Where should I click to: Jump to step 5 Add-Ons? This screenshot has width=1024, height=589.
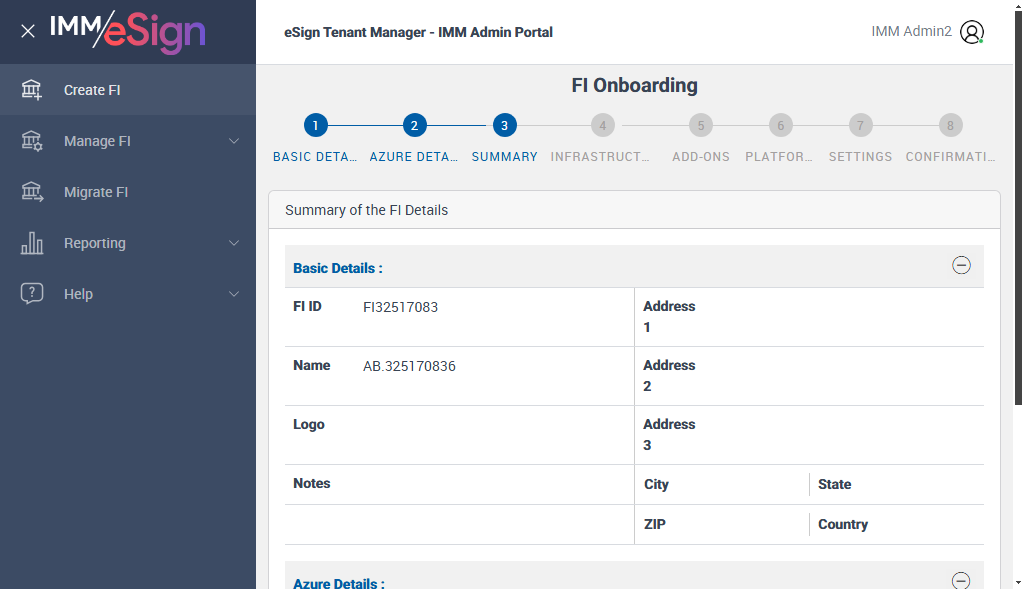tap(701, 126)
